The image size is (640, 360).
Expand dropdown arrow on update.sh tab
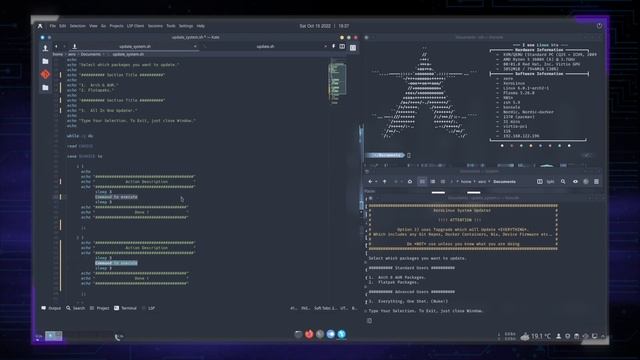(x=325, y=47)
